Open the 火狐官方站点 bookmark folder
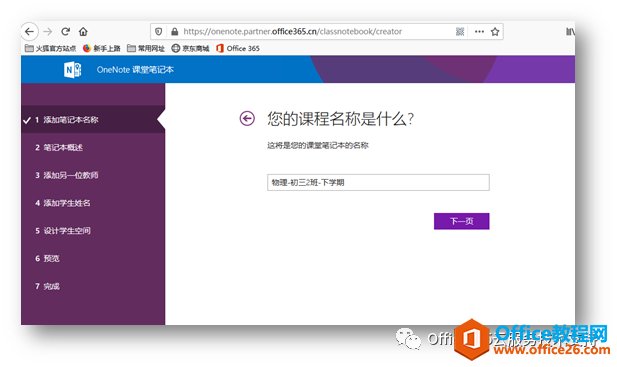617x367 pixels. coord(50,48)
